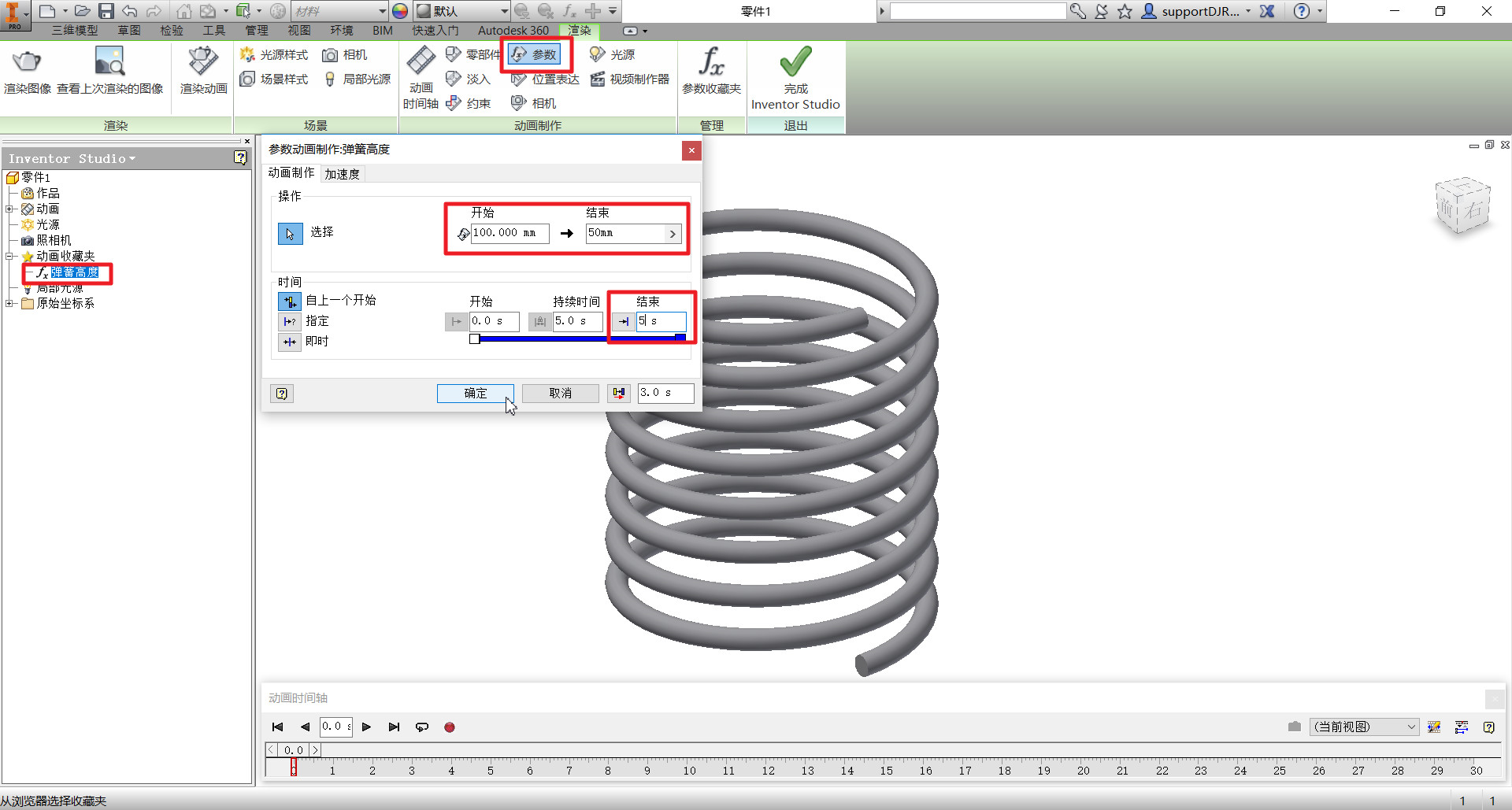Click the 渲染图像 (Render Image) icon
Image resolution: width=1512 pixels, height=810 pixels.
pyautogui.click(x=28, y=71)
